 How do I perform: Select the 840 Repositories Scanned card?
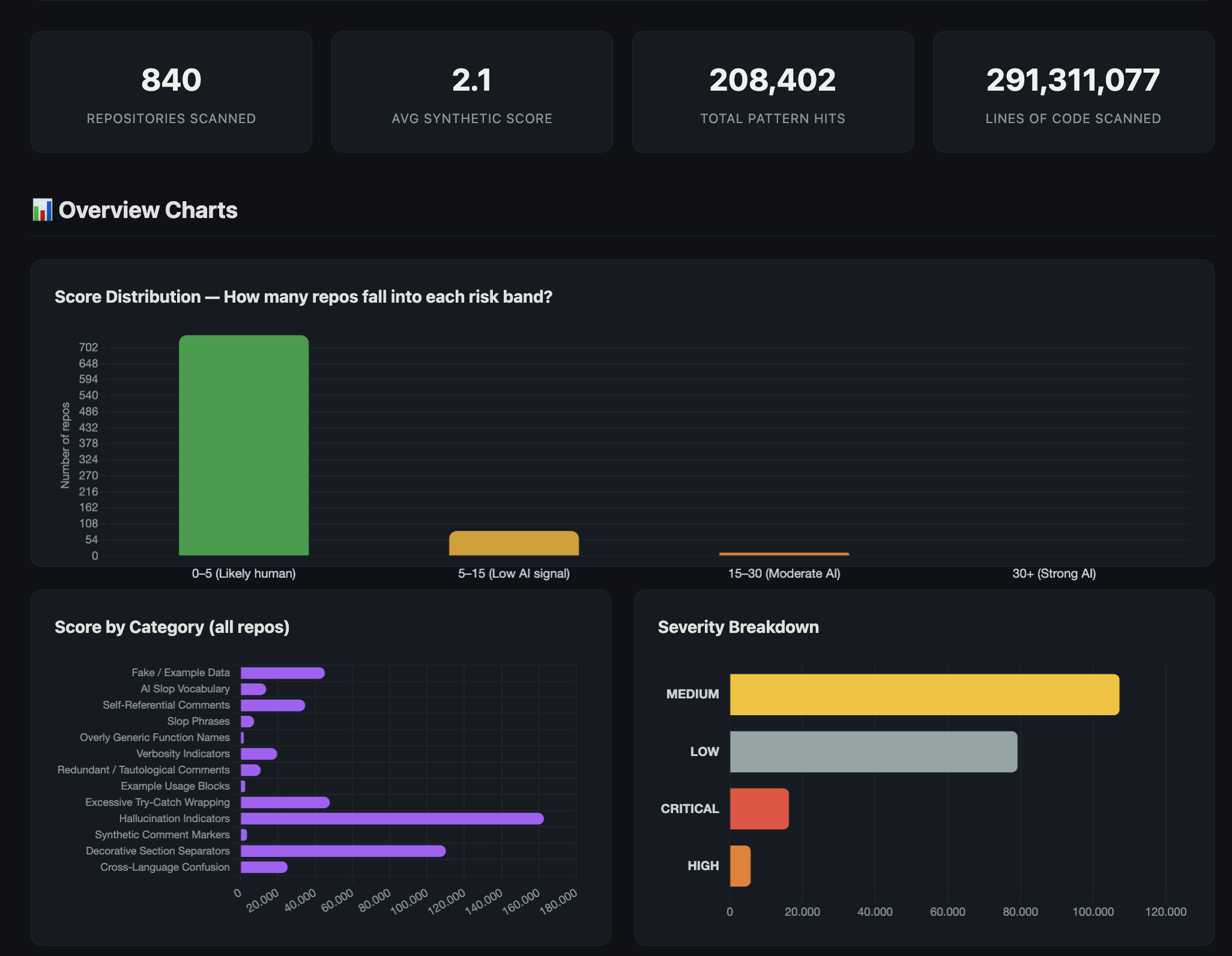click(x=171, y=92)
